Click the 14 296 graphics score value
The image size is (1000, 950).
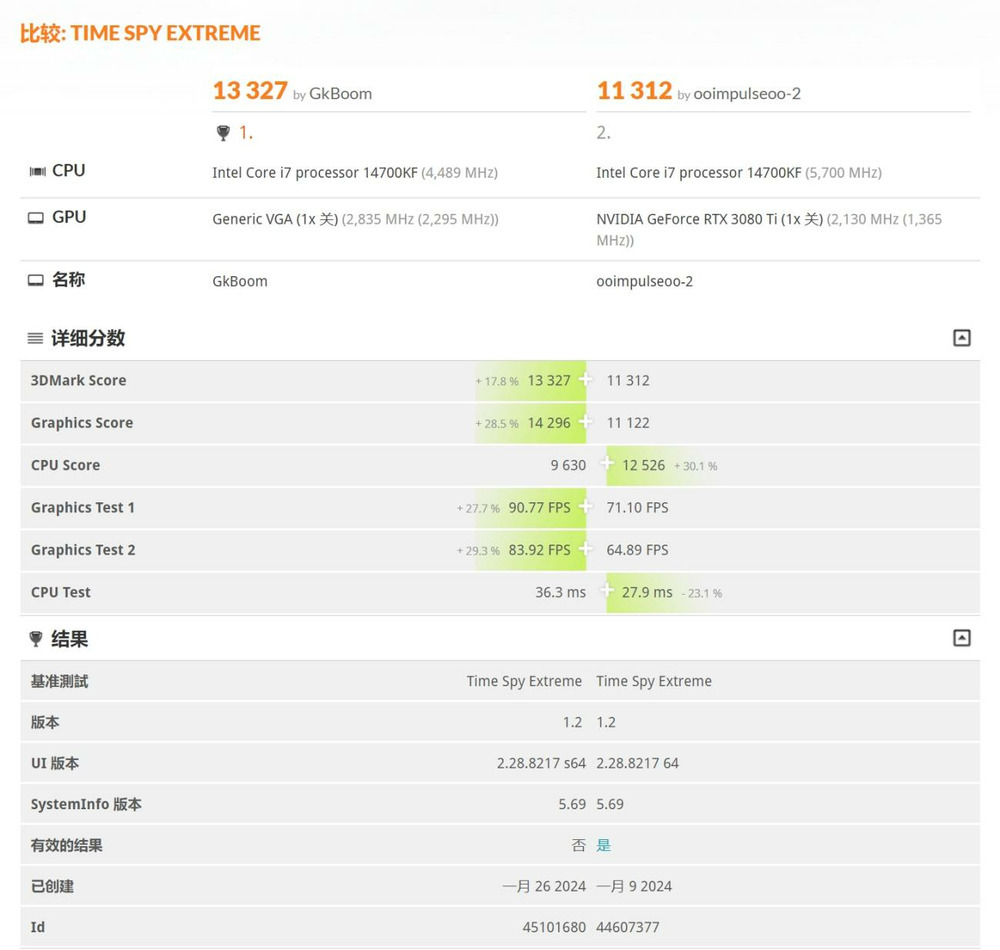pos(549,423)
